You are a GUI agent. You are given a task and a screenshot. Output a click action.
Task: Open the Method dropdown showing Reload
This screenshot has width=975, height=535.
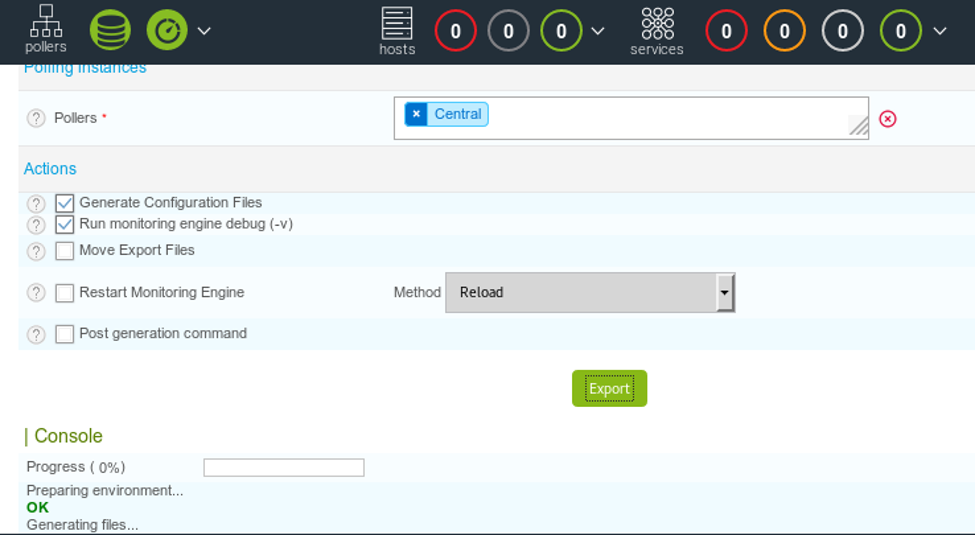[x=589, y=293]
